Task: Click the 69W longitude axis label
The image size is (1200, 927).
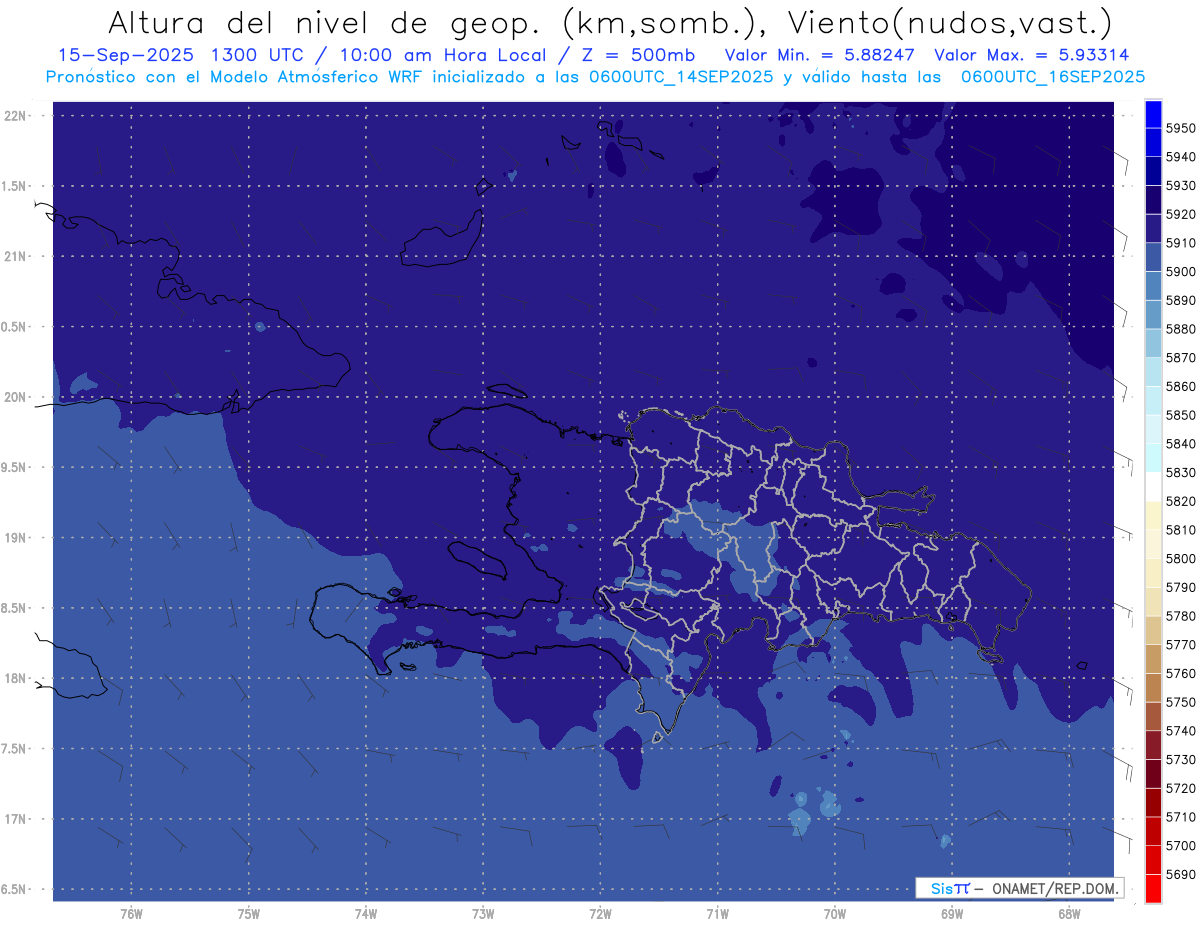Action: 952,914
